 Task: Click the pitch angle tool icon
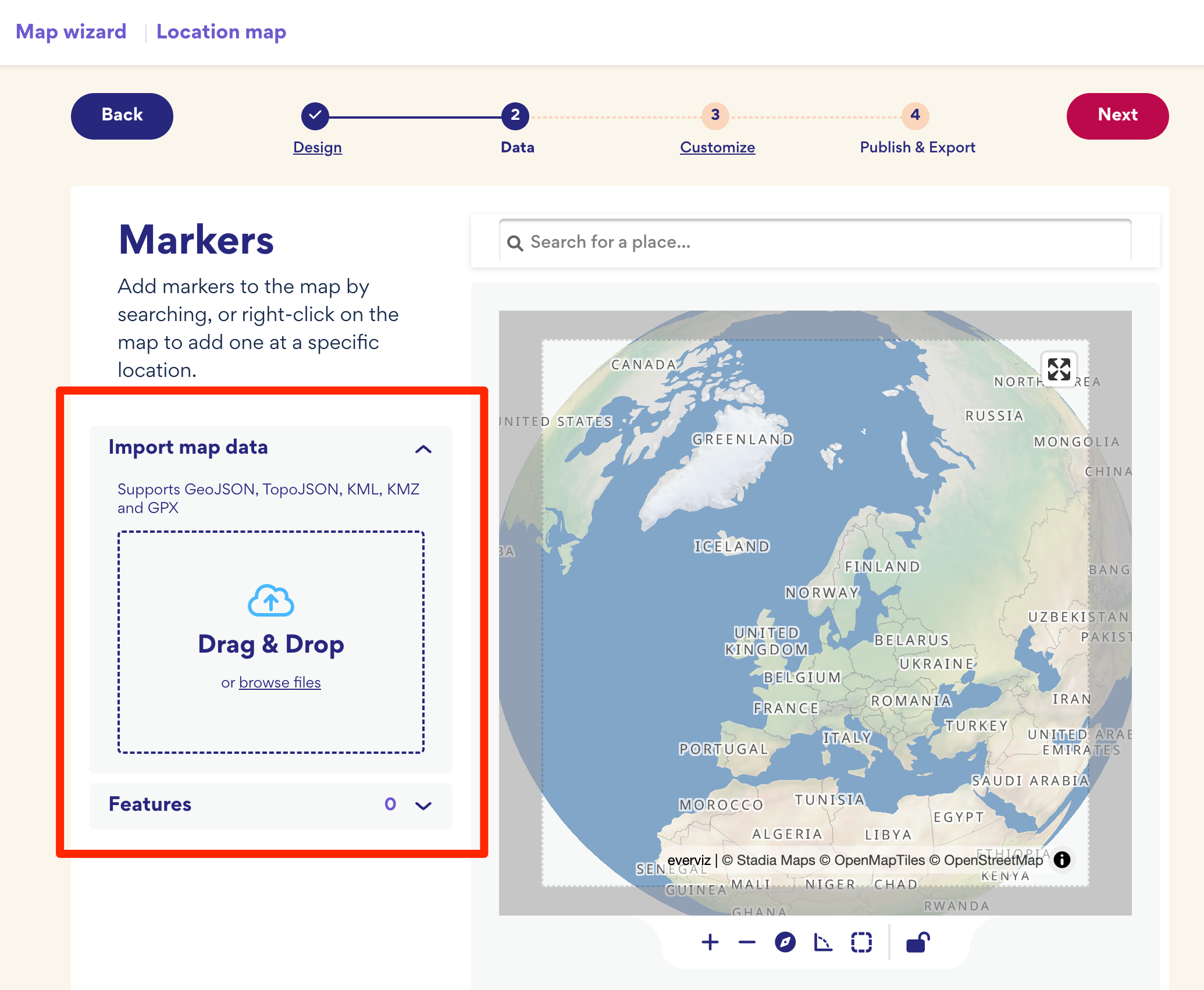(x=822, y=942)
